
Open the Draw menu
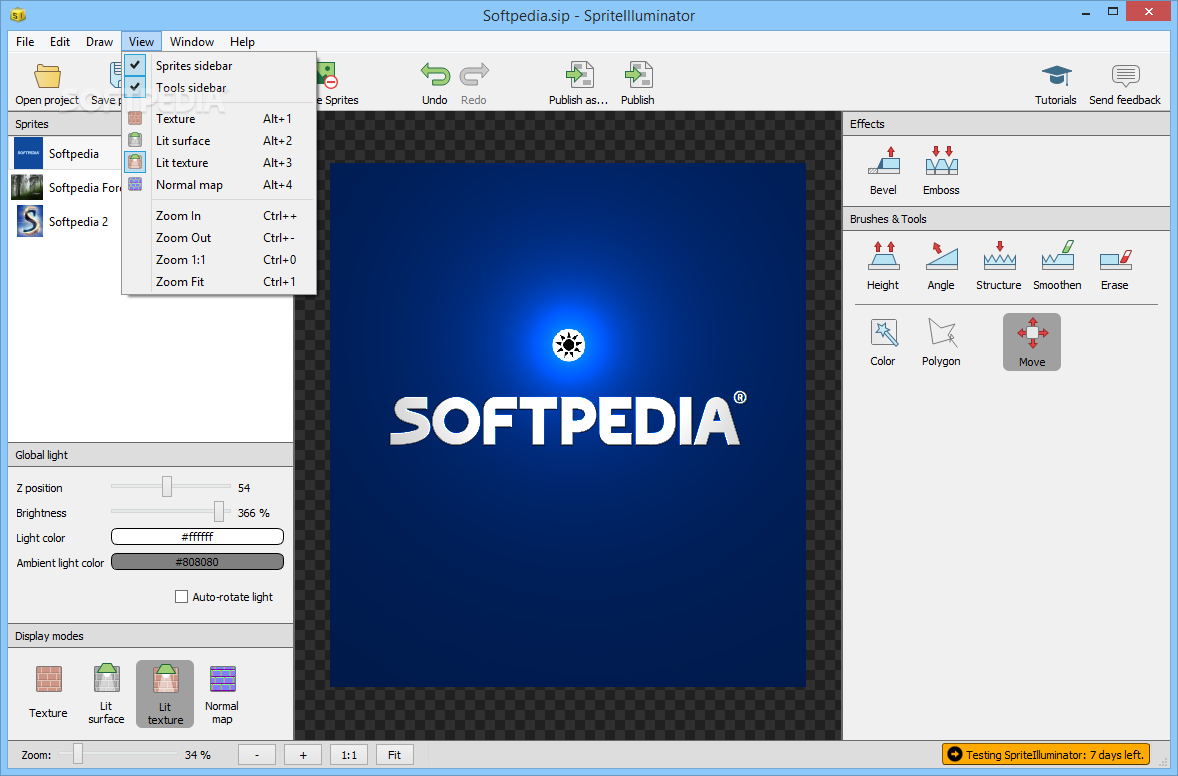click(x=99, y=41)
